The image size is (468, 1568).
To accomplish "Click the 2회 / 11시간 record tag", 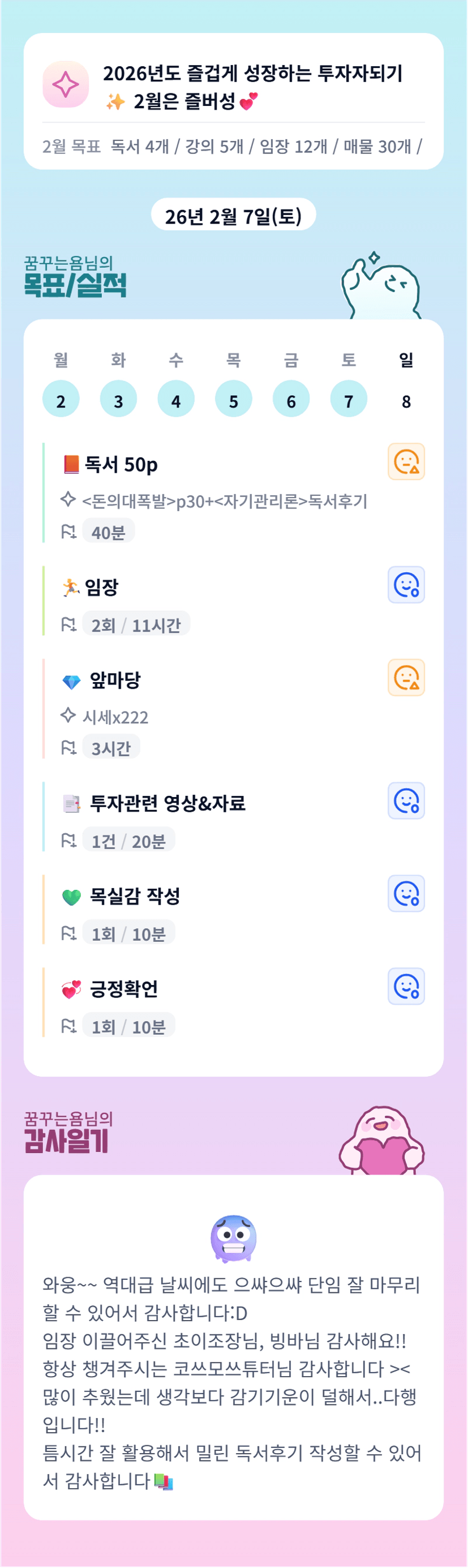I will tap(136, 624).
